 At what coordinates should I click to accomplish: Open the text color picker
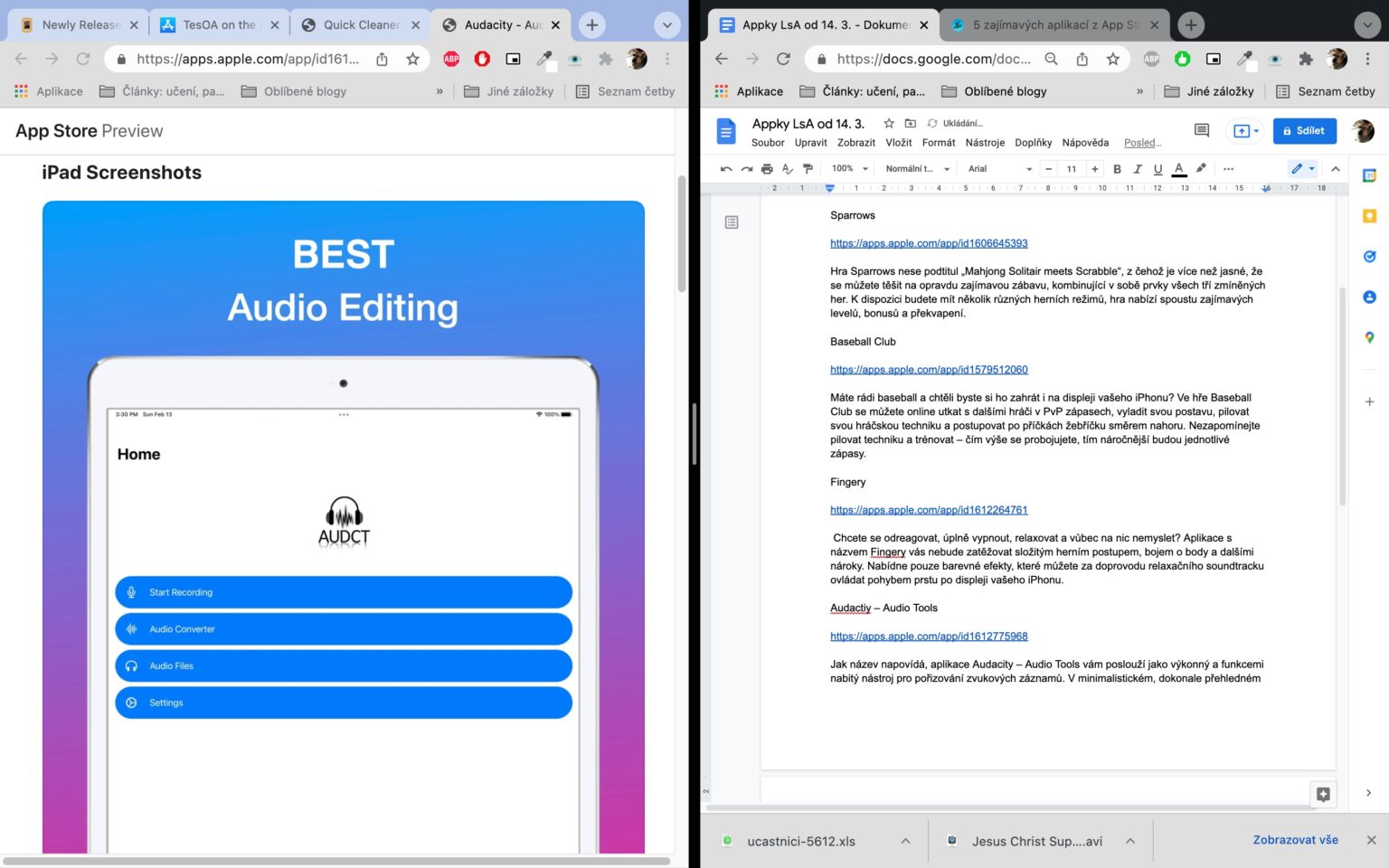click(x=1179, y=169)
